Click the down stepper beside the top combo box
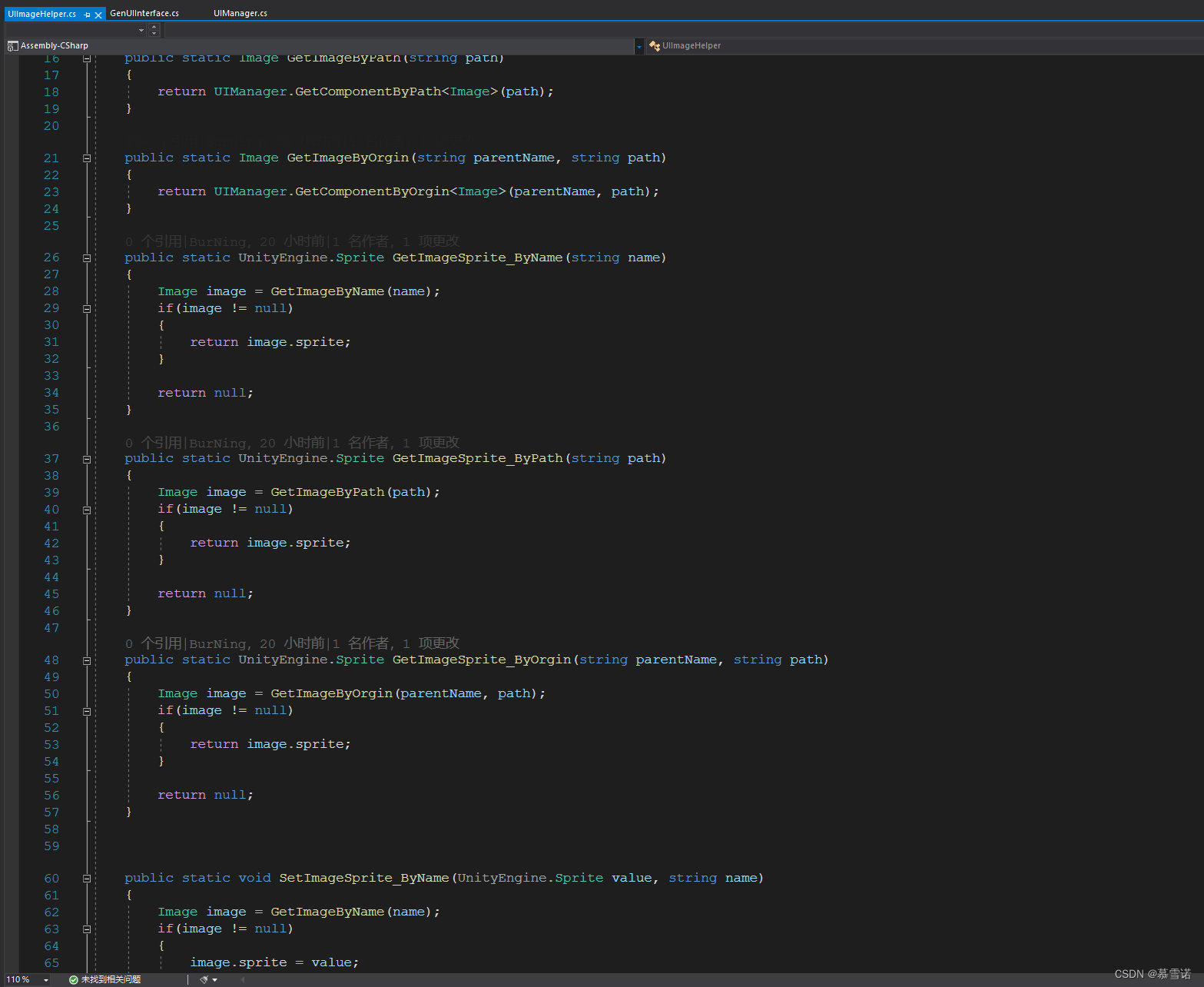1204x987 pixels. pos(154,33)
